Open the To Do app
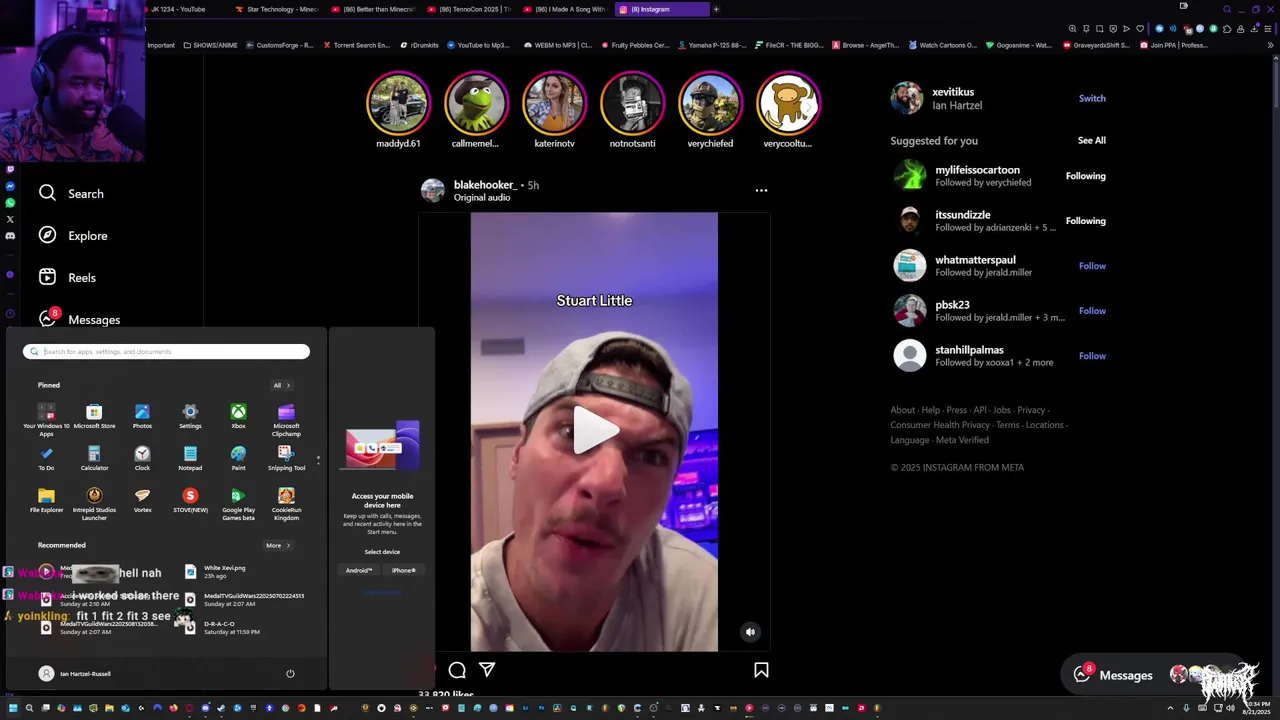The image size is (1280, 720). coord(46,458)
